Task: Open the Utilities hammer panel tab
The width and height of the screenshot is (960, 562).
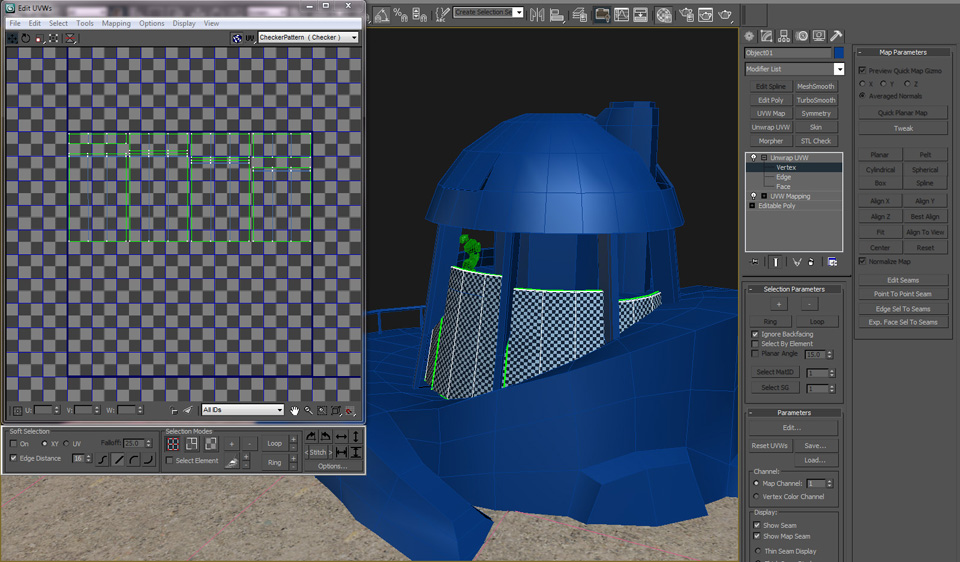Action: pos(836,36)
